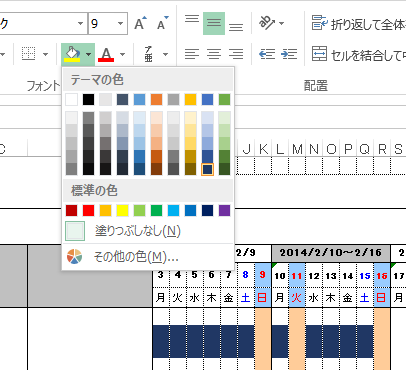Screen dimensions: 406x370
Task: Click the fill color bucket icon
Action: pyautogui.click(x=72, y=54)
